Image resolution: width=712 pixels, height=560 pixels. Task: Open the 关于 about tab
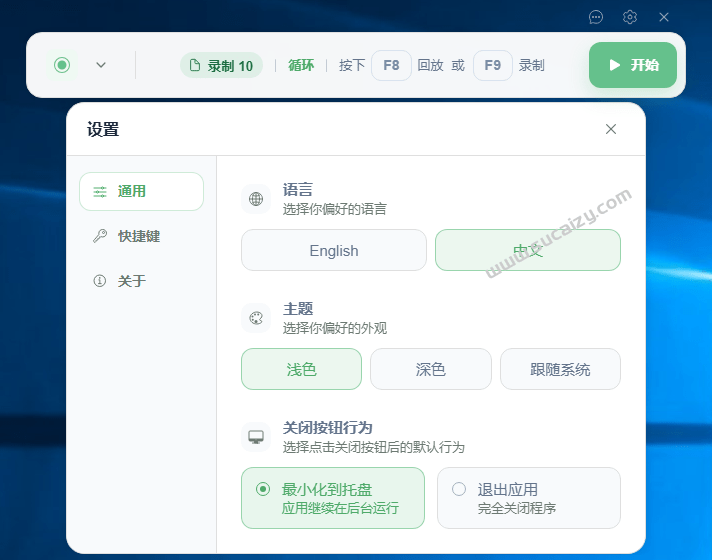coord(141,281)
